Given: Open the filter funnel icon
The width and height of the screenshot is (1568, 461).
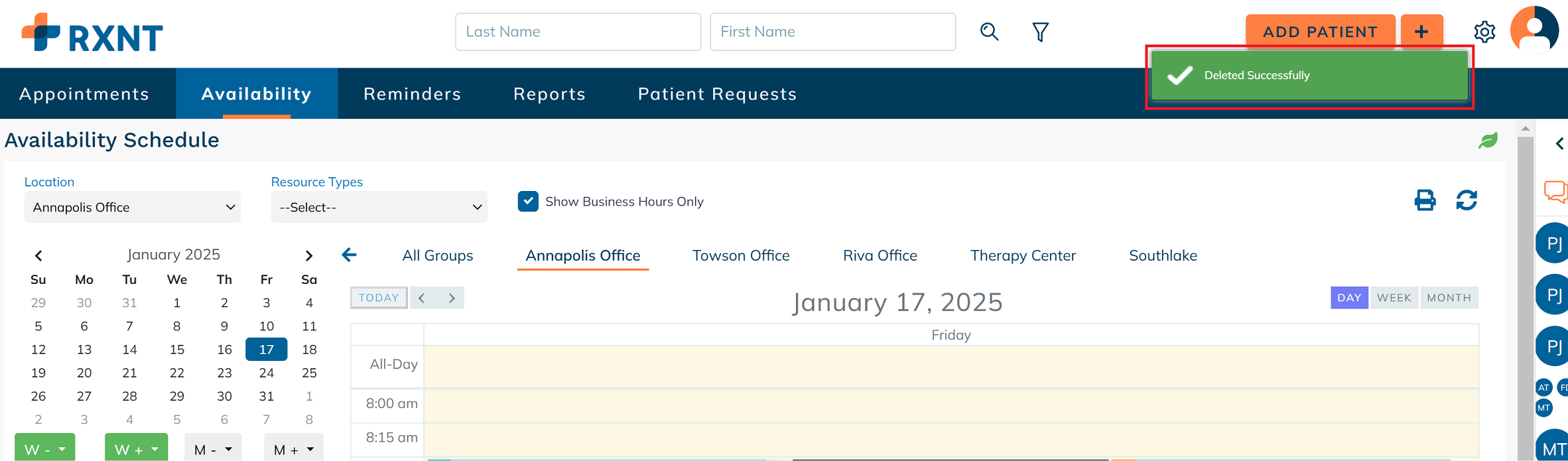Looking at the screenshot, I should click(1040, 32).
